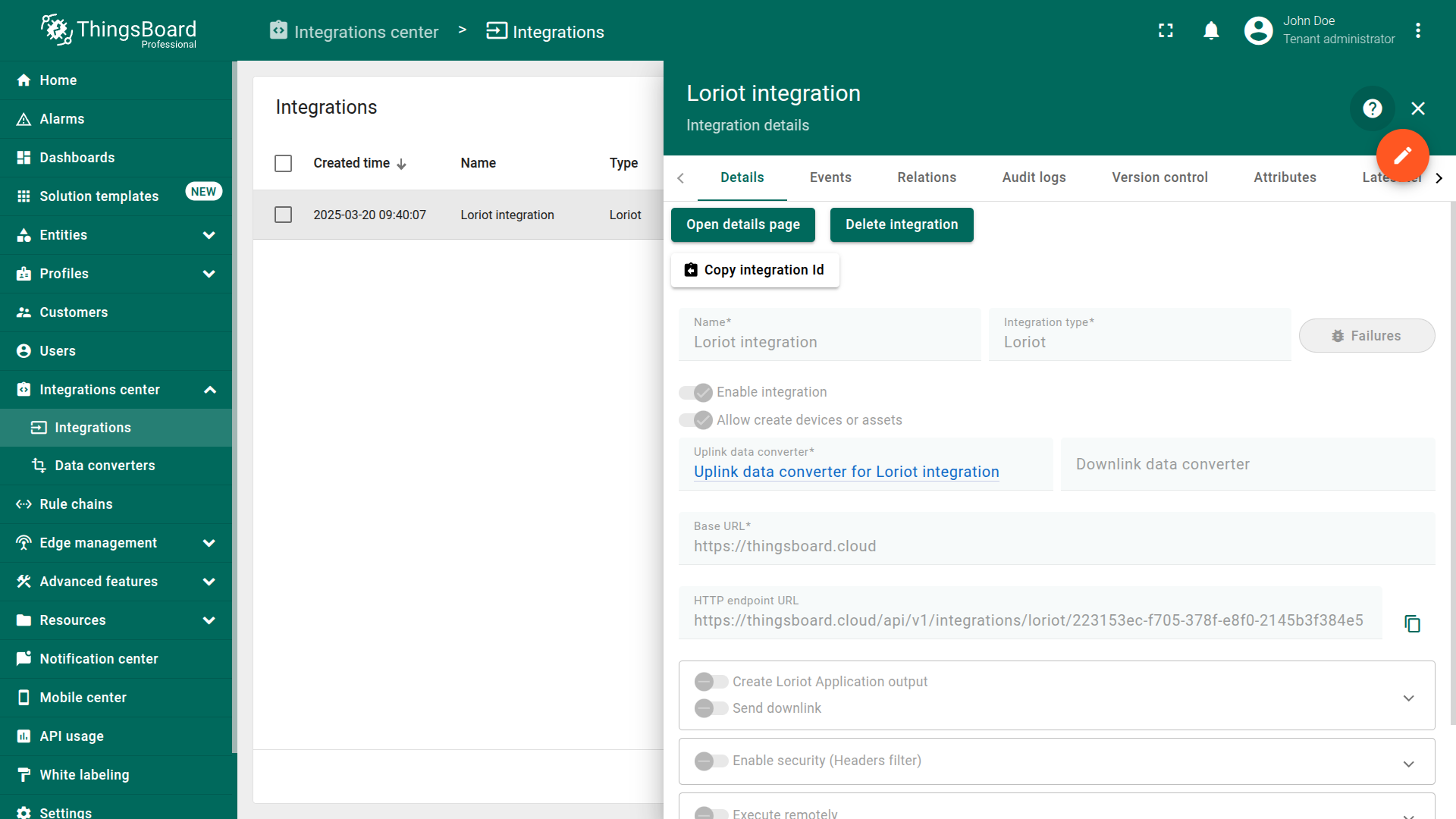
Task: Open the three-dot user menu
Action: 1417,31
